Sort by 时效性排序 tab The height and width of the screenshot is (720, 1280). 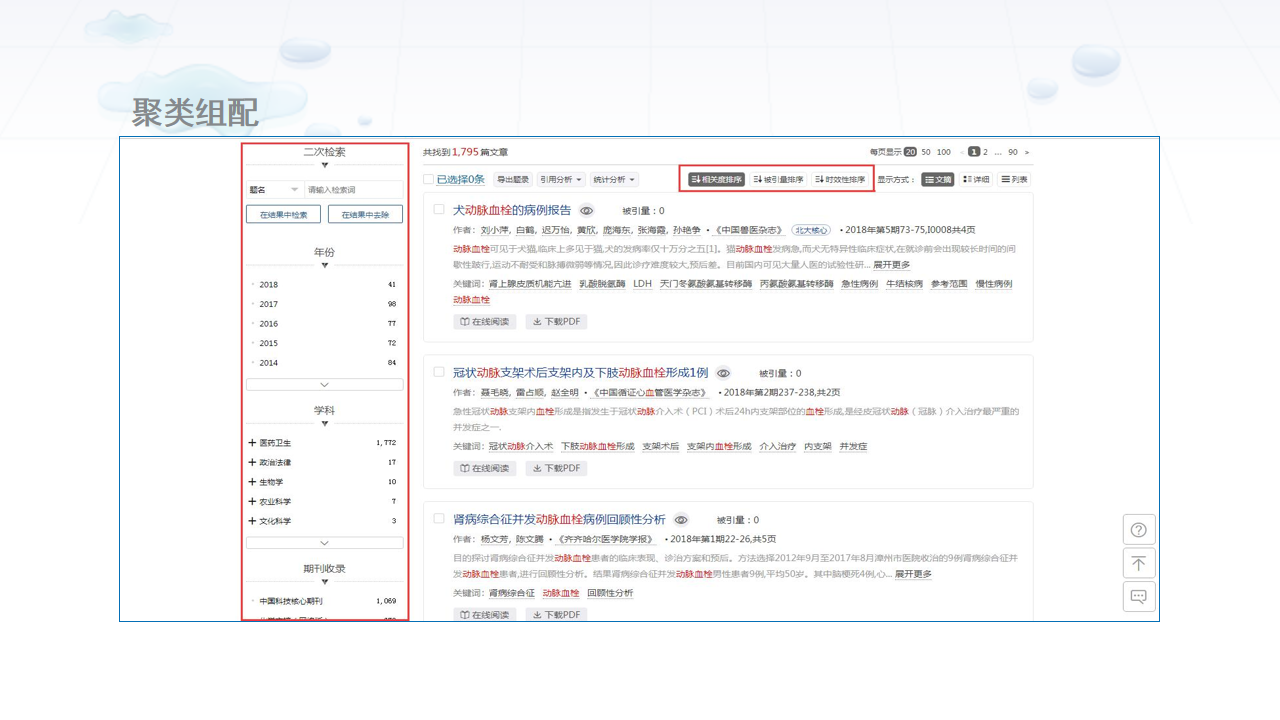click(840, 180)
